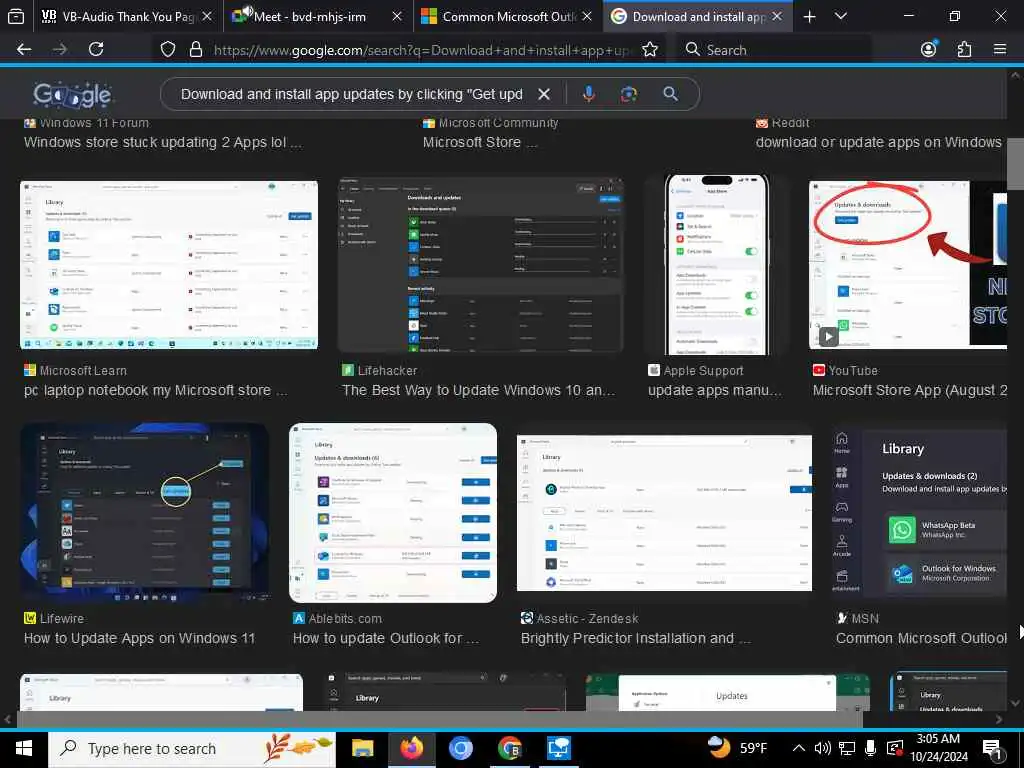Go back with the browser back arrow
Viewport: 1024px width, 768px height.
coord(24,49)
